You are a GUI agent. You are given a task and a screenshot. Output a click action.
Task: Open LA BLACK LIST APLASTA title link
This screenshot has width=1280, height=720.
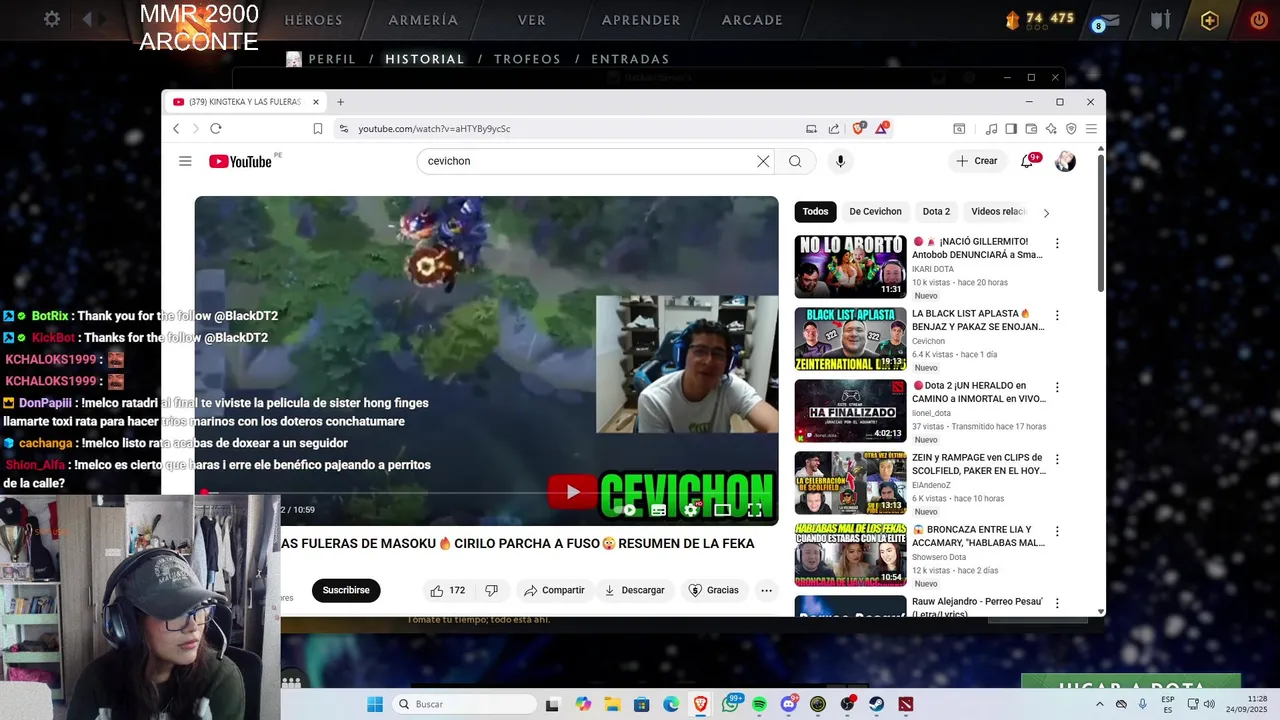point(978,320)
